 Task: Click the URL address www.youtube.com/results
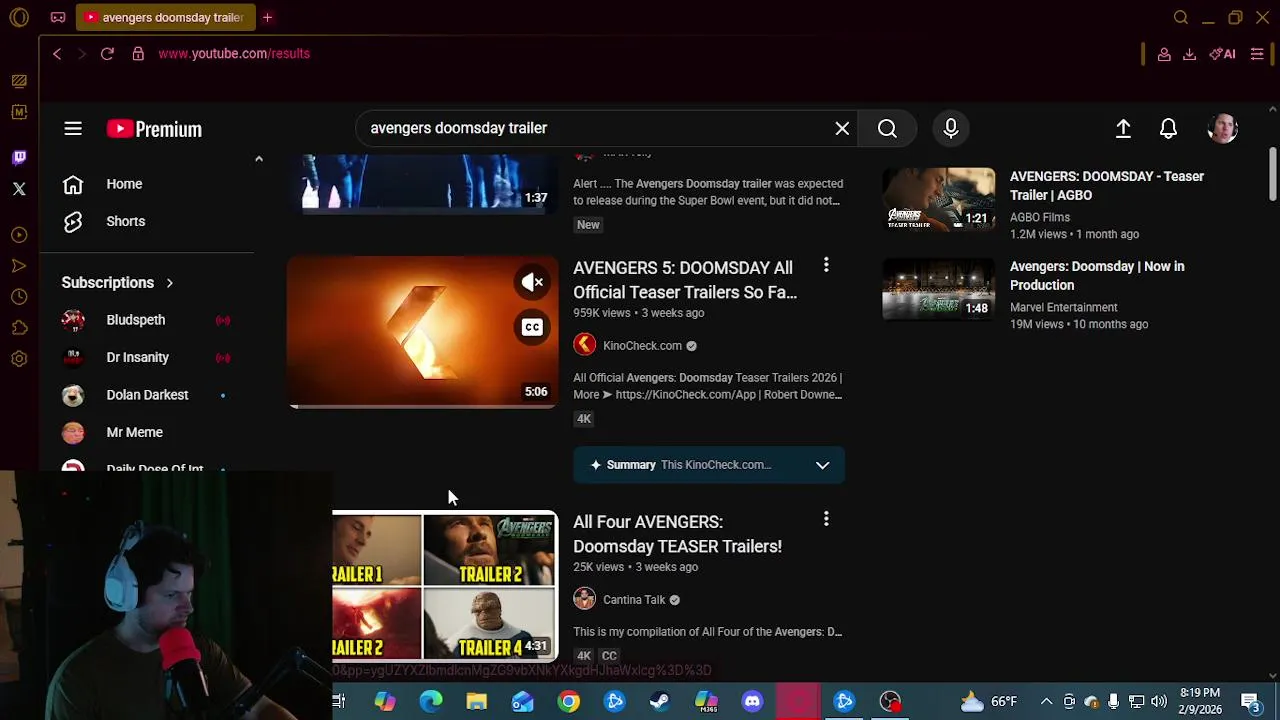[x=234, y=54]
